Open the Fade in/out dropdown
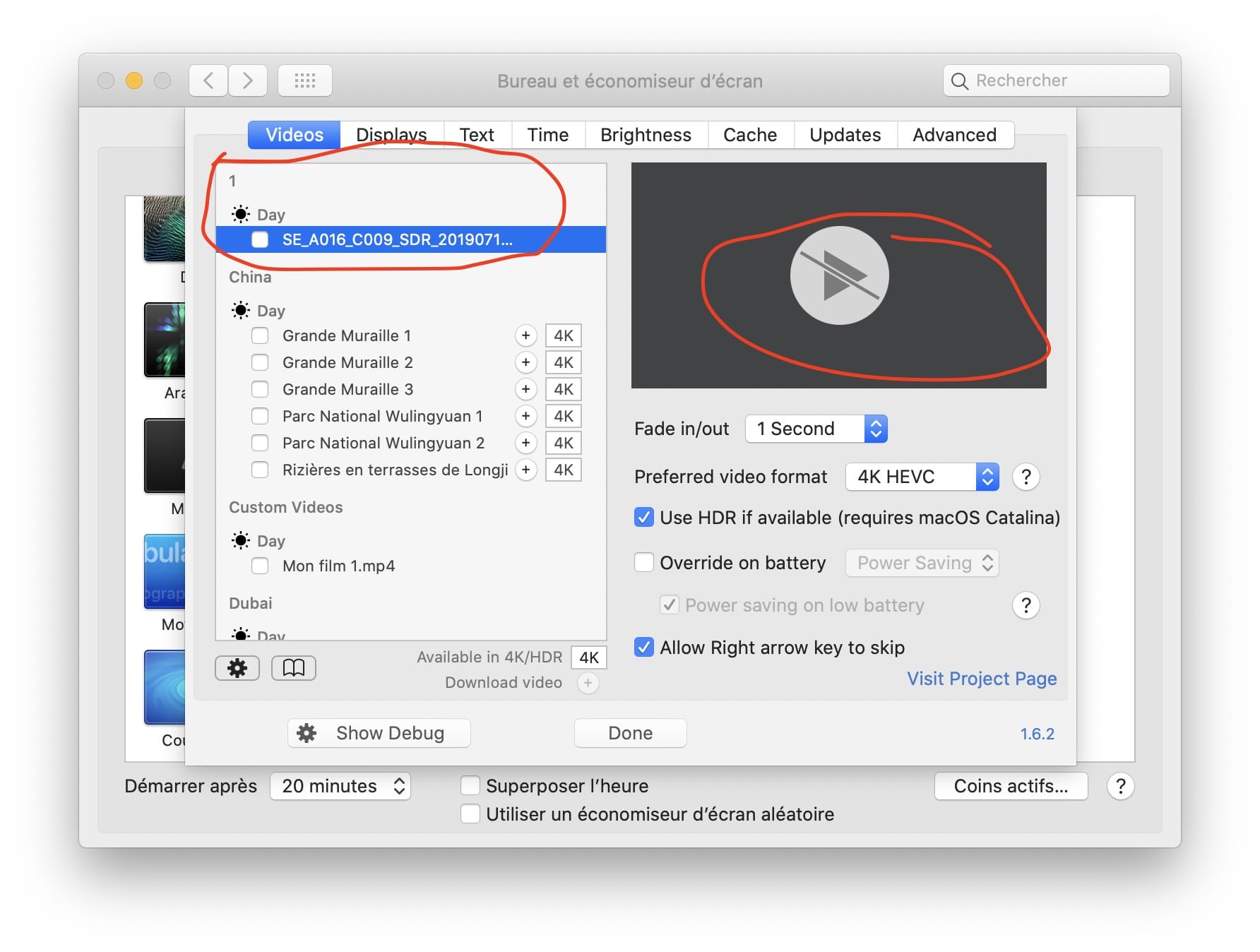1260x952 pixels. 816,429
